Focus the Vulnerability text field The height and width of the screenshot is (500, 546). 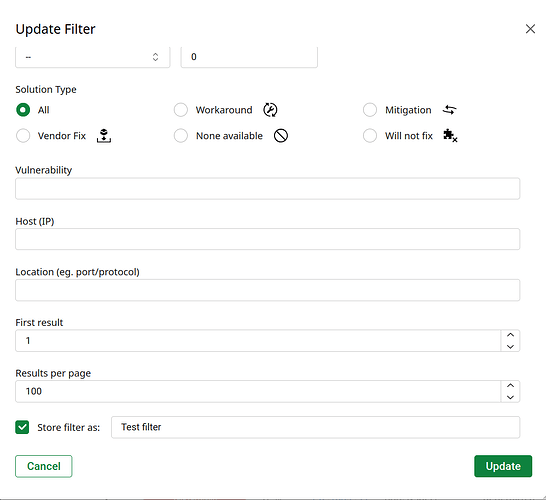267,189
